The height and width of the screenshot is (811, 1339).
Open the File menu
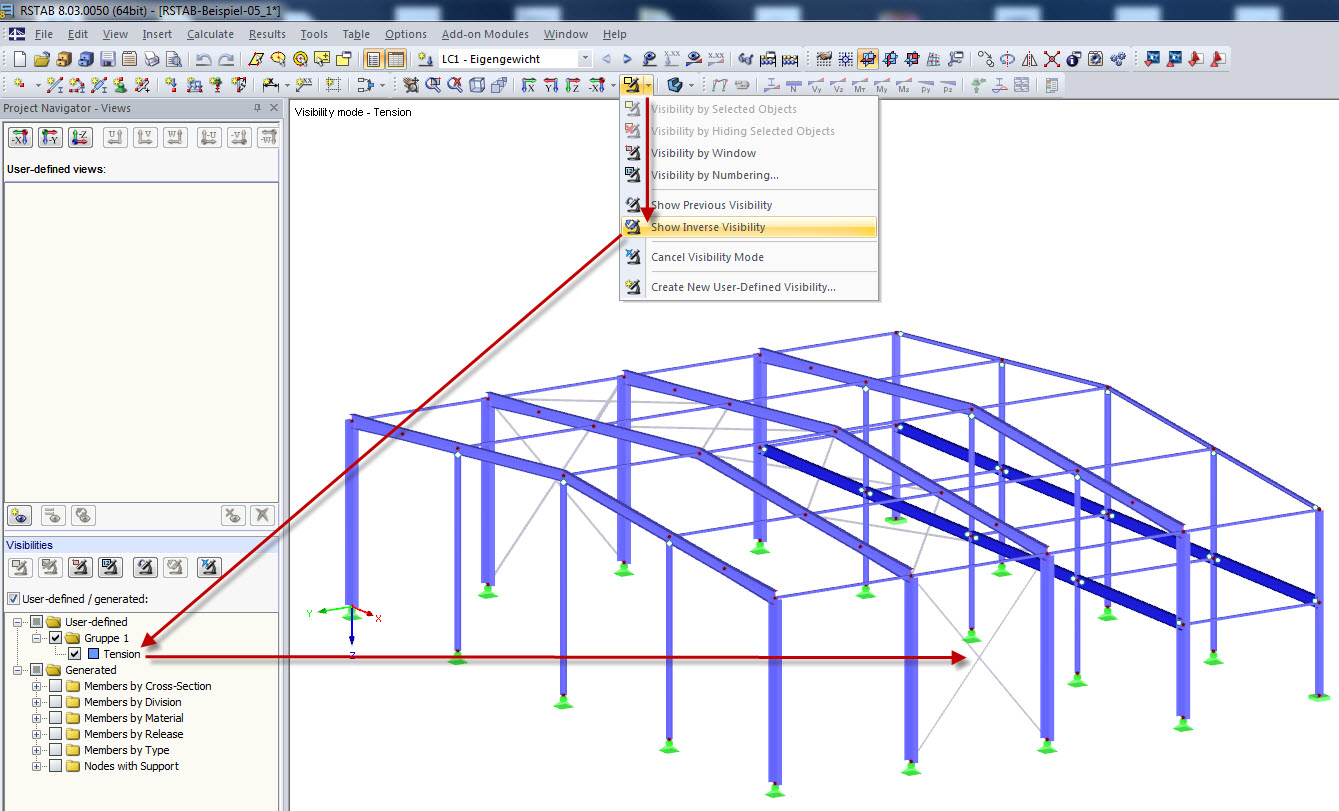point(43,34)
